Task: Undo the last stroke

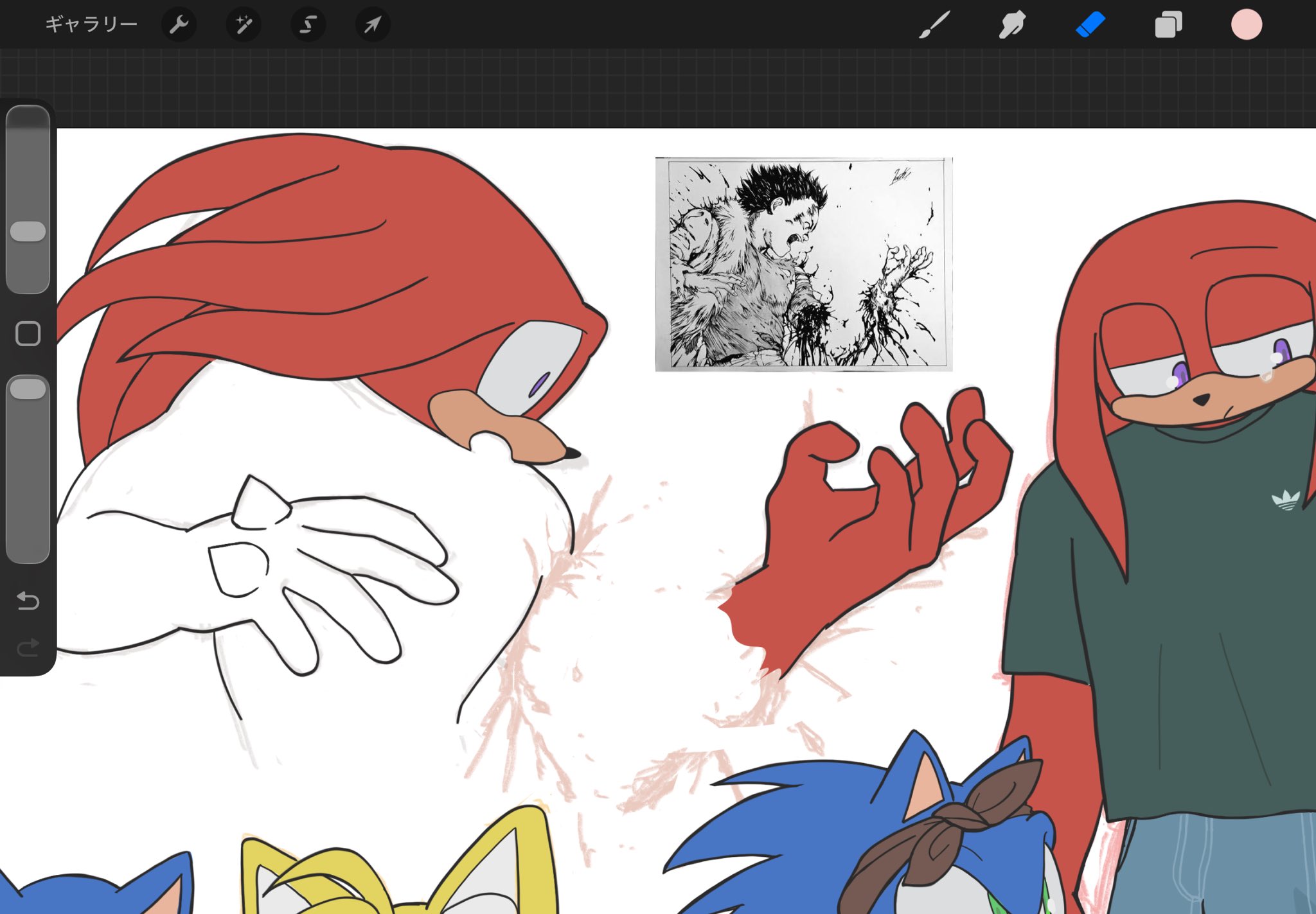Action: 28,601
